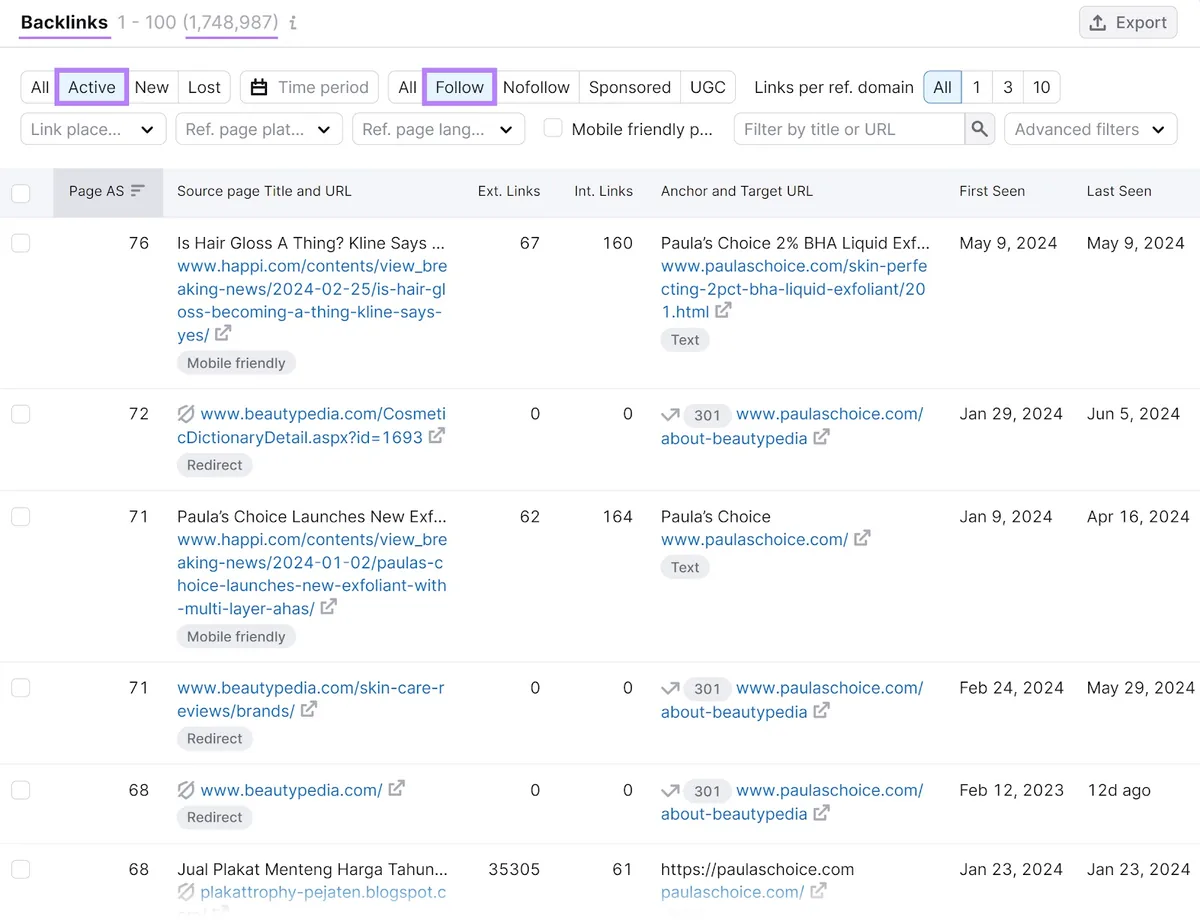
Task: Check the Paula's Choice Launches New Exf row
Action: [x=21, y=517]
